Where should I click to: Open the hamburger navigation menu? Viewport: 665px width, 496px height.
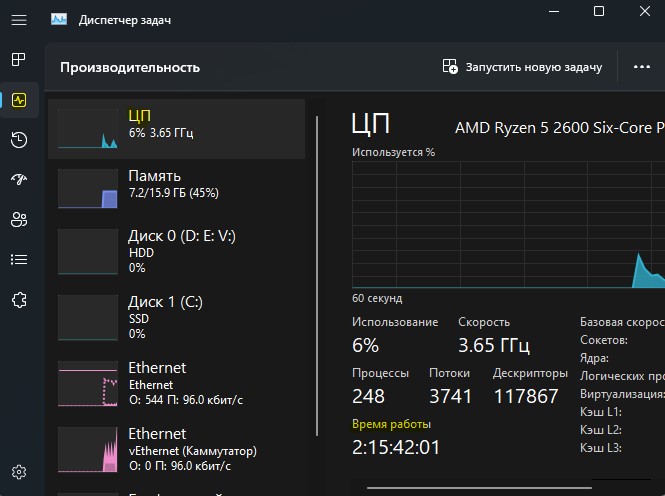[19, 20]
